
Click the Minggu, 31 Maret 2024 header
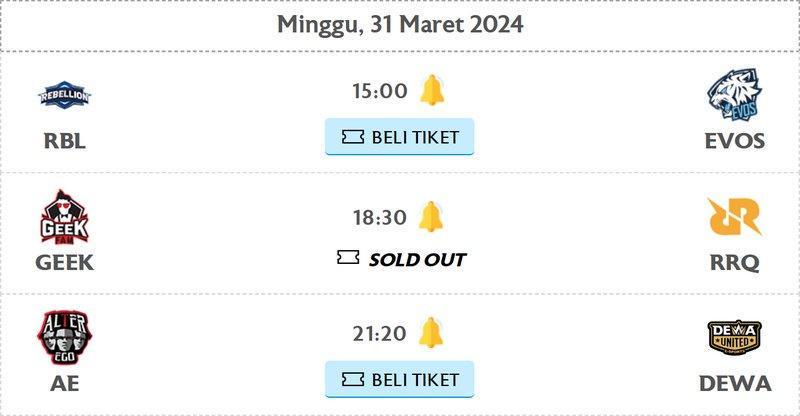coord(400,25)
